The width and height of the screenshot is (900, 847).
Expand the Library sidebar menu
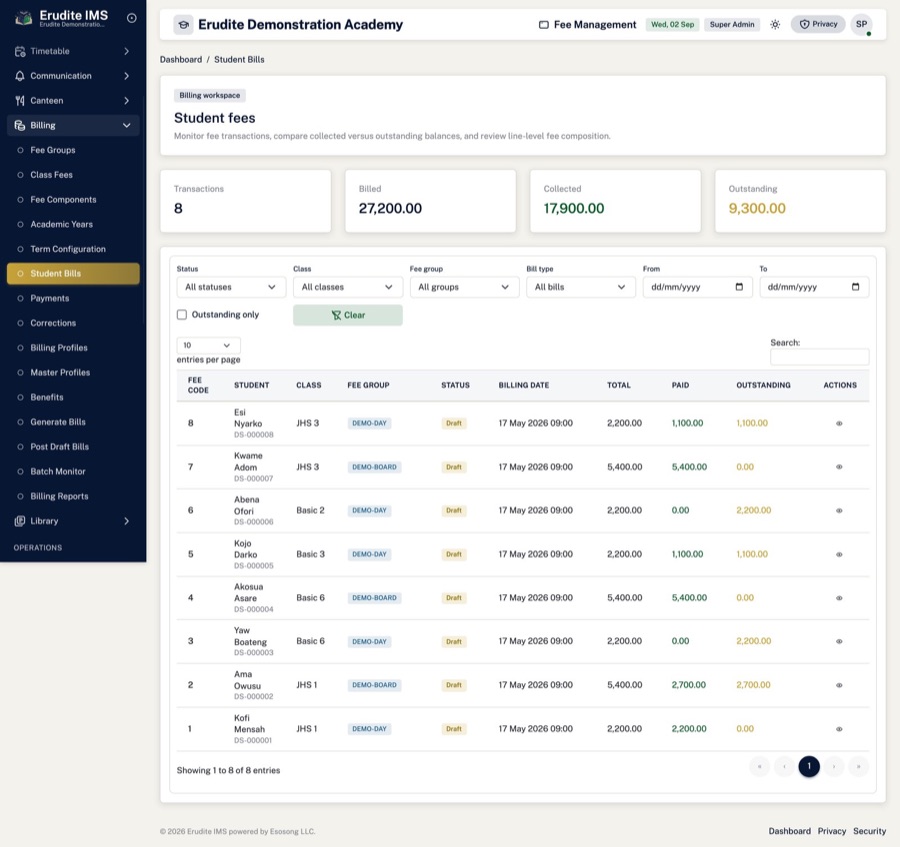coord(73,521)
